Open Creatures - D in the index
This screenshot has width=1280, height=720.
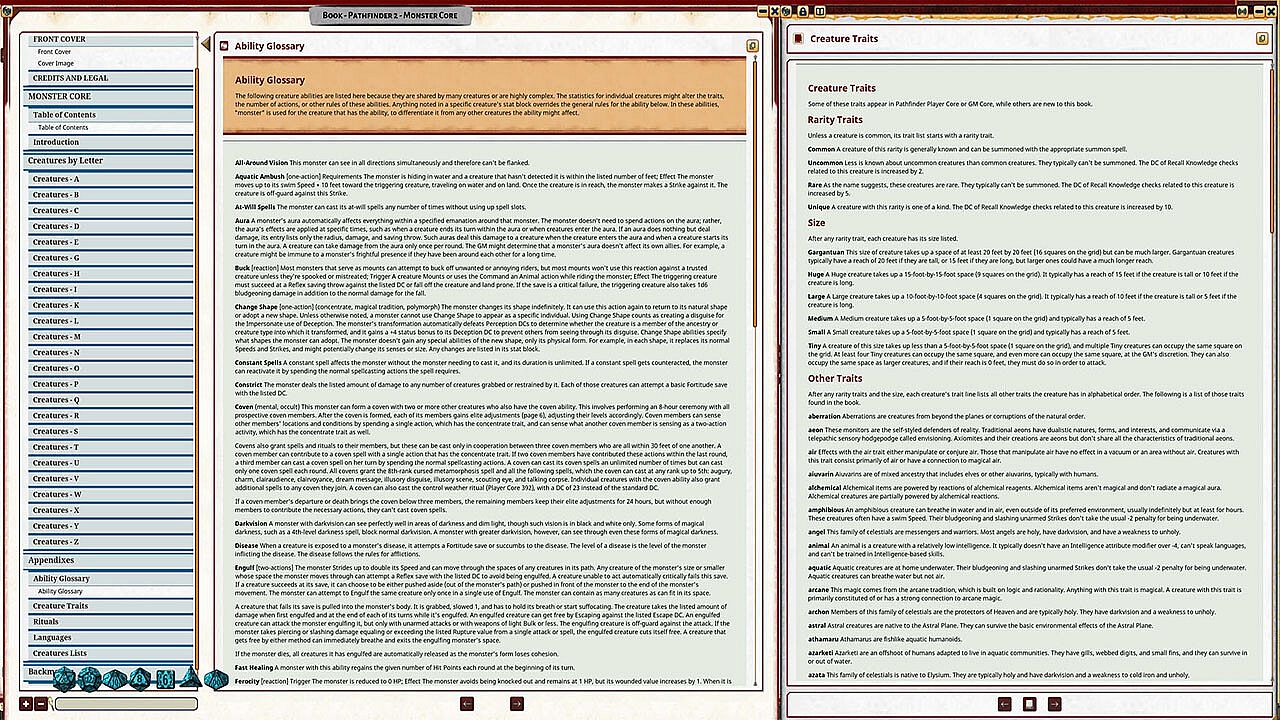click(109, 227)
